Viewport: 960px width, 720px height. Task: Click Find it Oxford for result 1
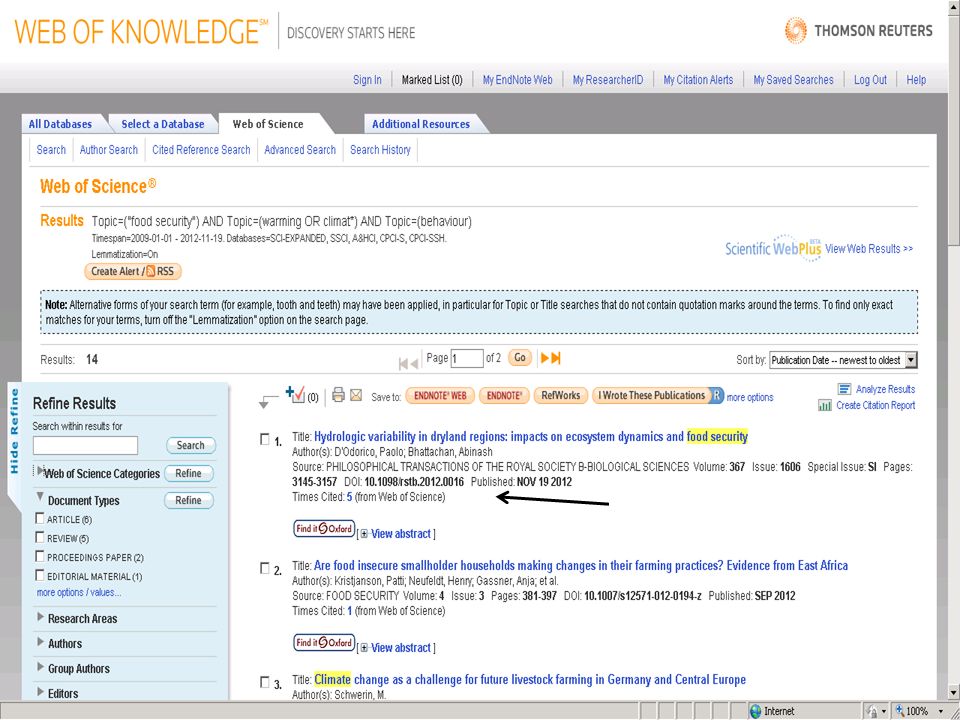(324, 528)
